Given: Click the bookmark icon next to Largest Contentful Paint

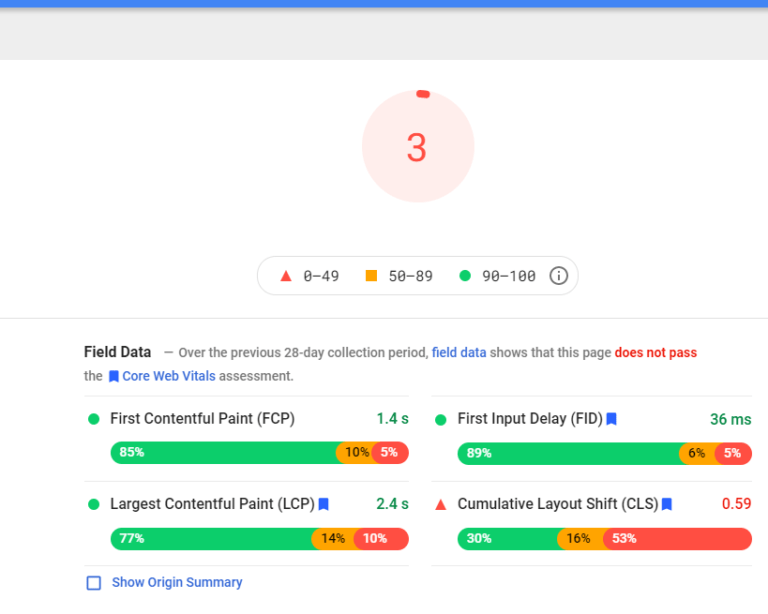Looking at the screenshot, I should pyautogui.click(x=323, y=504).
